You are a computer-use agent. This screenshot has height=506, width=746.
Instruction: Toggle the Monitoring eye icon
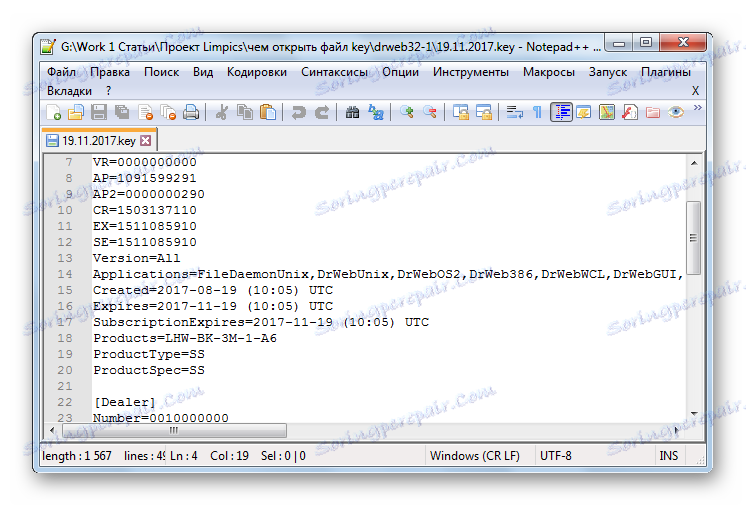(676, 113)
